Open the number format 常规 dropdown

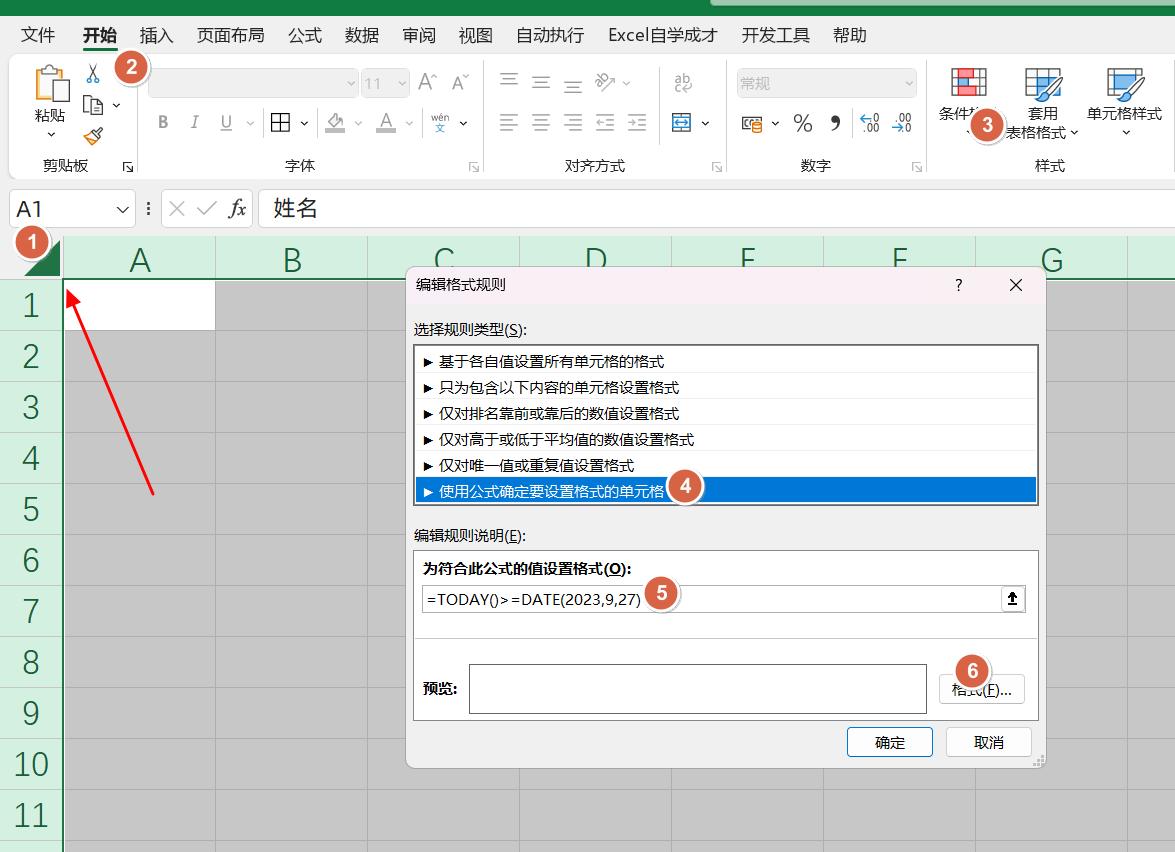pyautogui.click(x=909, y=83)
